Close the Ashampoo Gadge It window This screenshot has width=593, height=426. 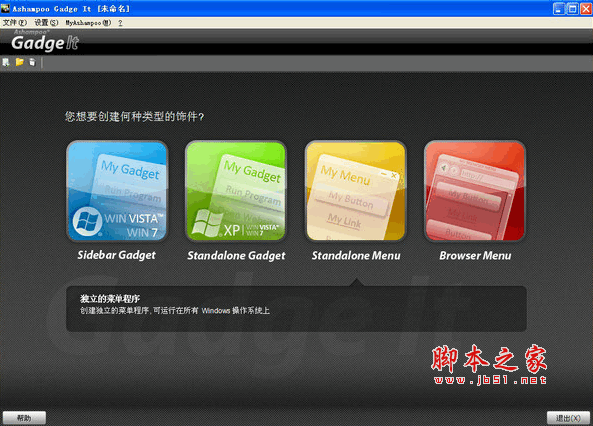pyautogui.click(x=586, y=9)
